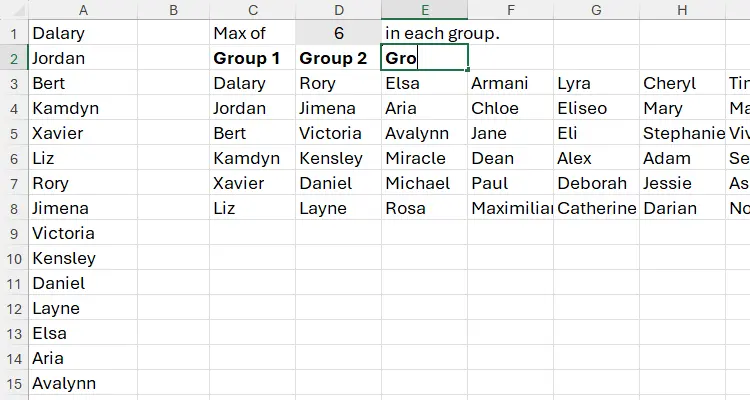Click cell with Stephanie

[x=682, y=133]
